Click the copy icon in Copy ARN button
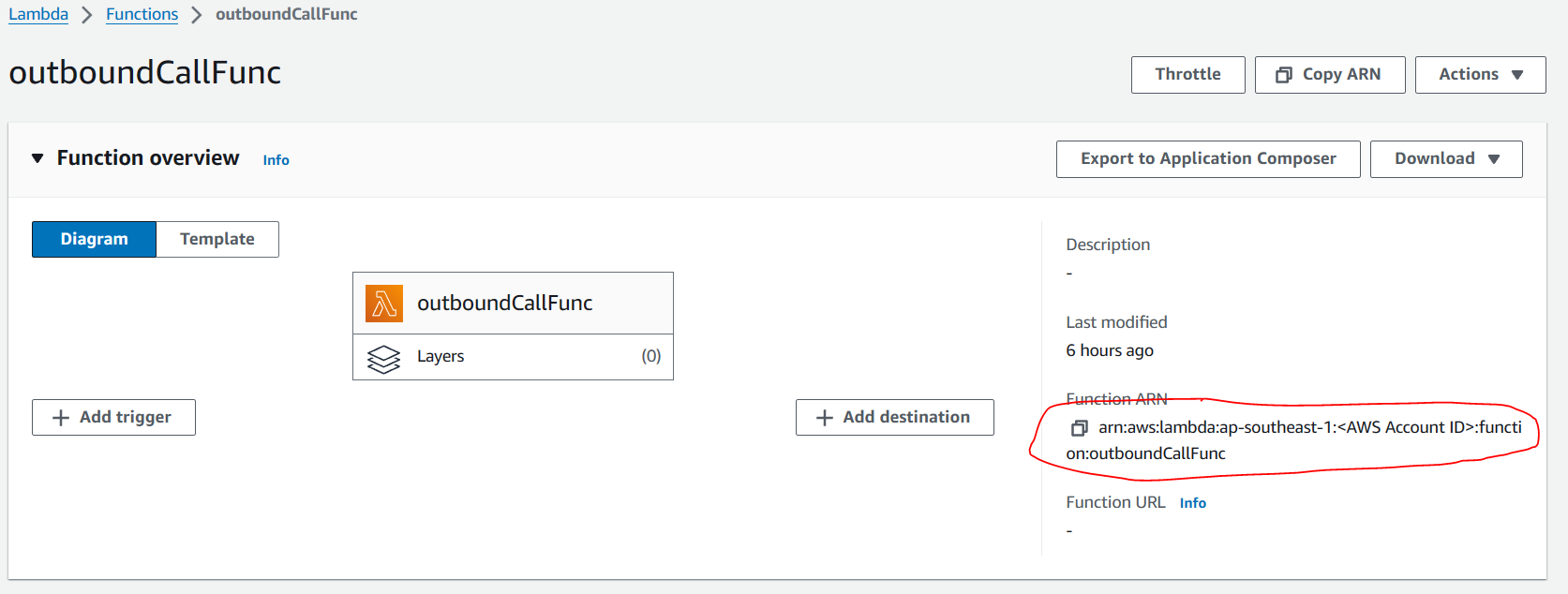This screenshot has width=1568, height=594. (x=1284, y=75)
